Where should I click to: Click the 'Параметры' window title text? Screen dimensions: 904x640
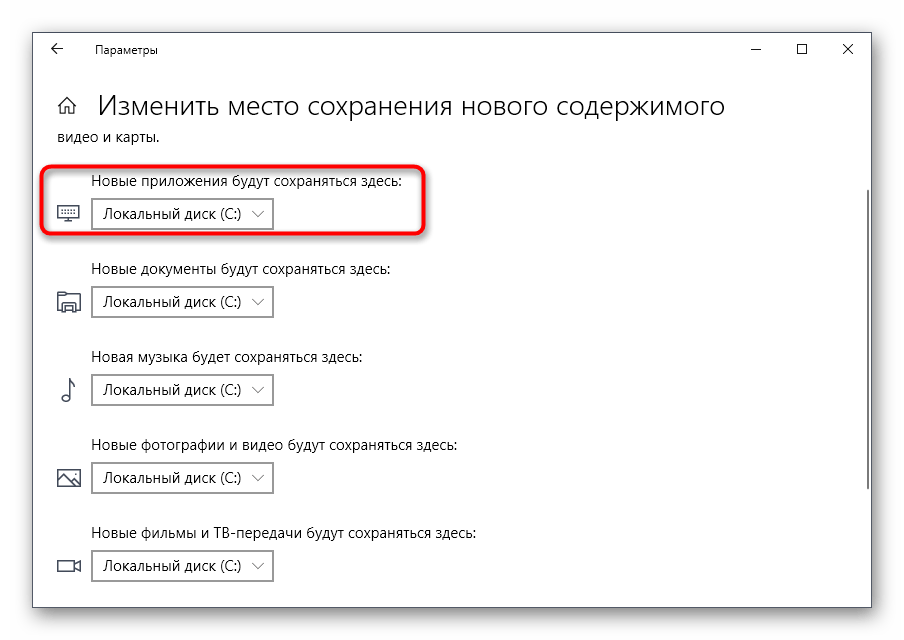pyautogui.click(x=126, y=50)
